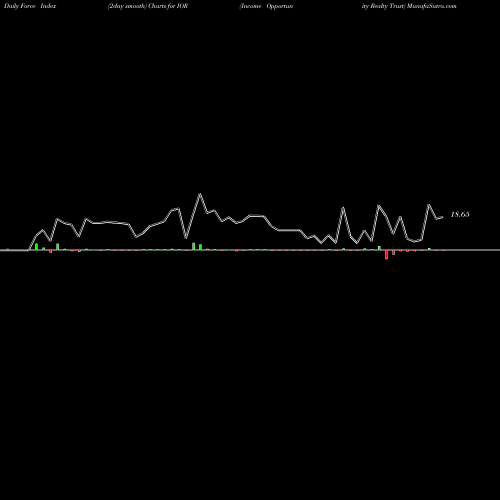The image size is (500, 500).
Task: Click the 18.65 value label
Action: [x=460, y=214]
